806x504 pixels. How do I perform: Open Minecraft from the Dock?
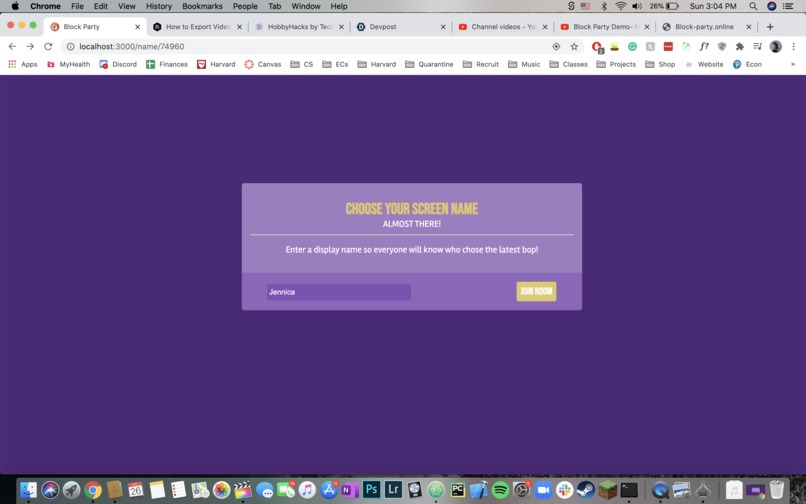tap(608, 490)
